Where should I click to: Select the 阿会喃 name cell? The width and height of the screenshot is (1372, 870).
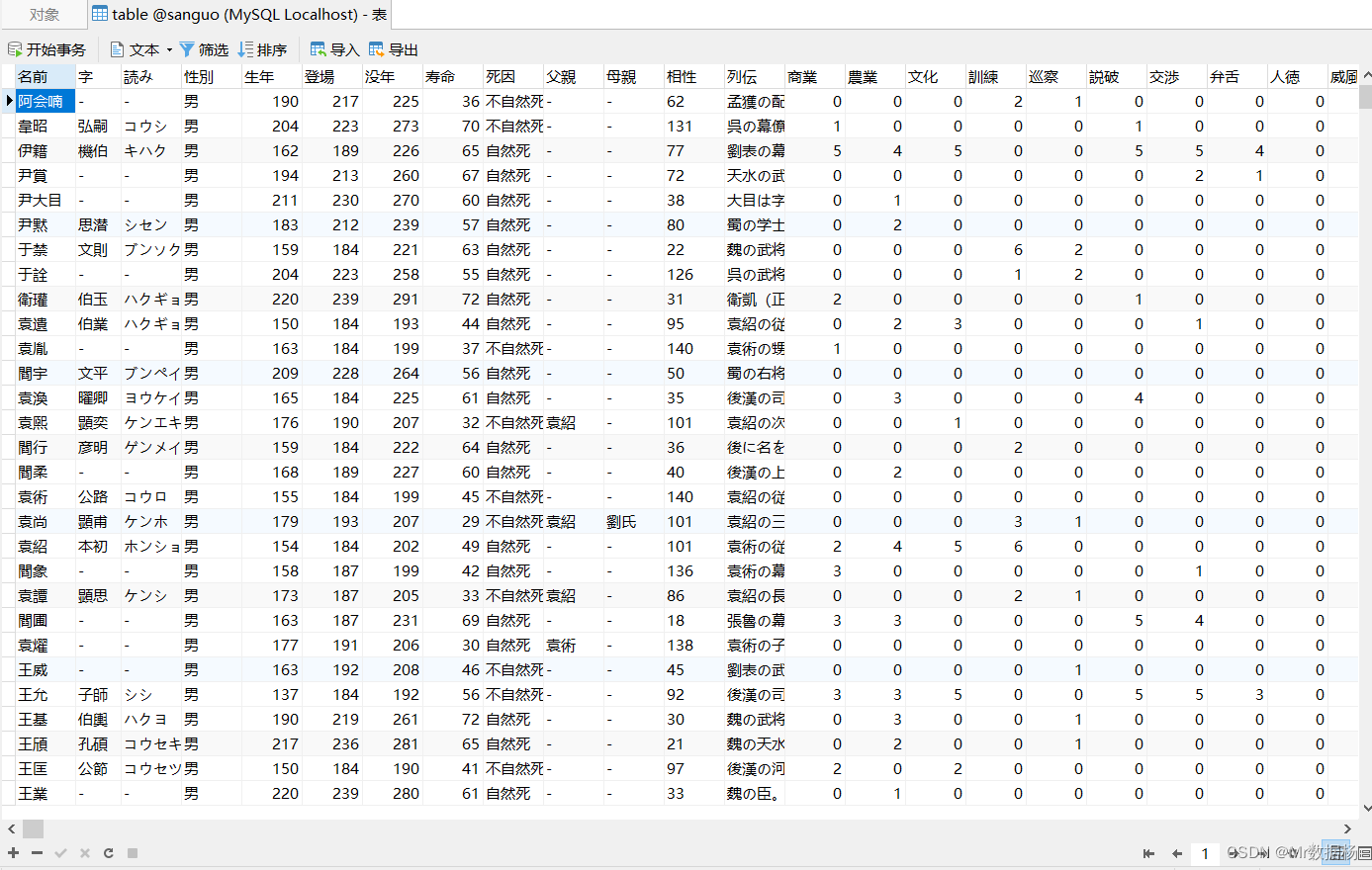tap(46, 101)
